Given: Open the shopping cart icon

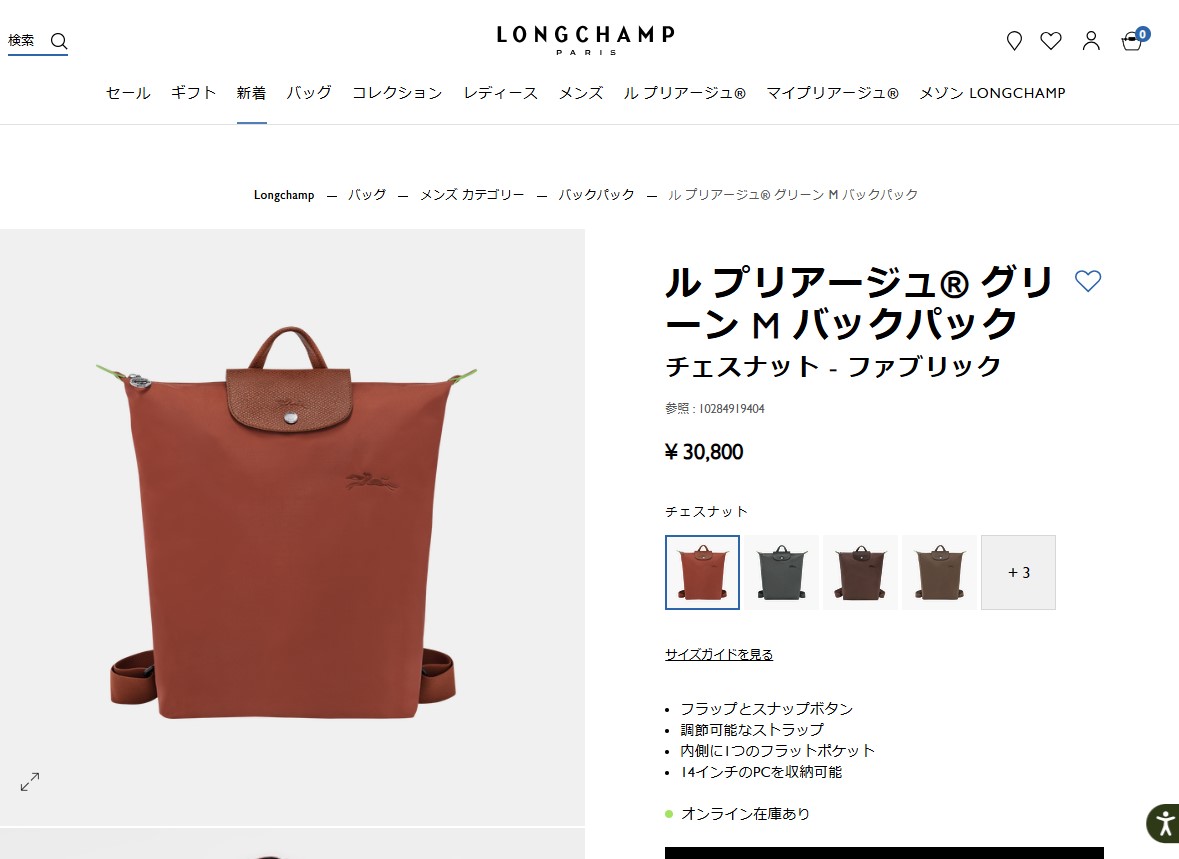Looking at the screenshot, I should pyautogui.click(x=1132, y=41).
